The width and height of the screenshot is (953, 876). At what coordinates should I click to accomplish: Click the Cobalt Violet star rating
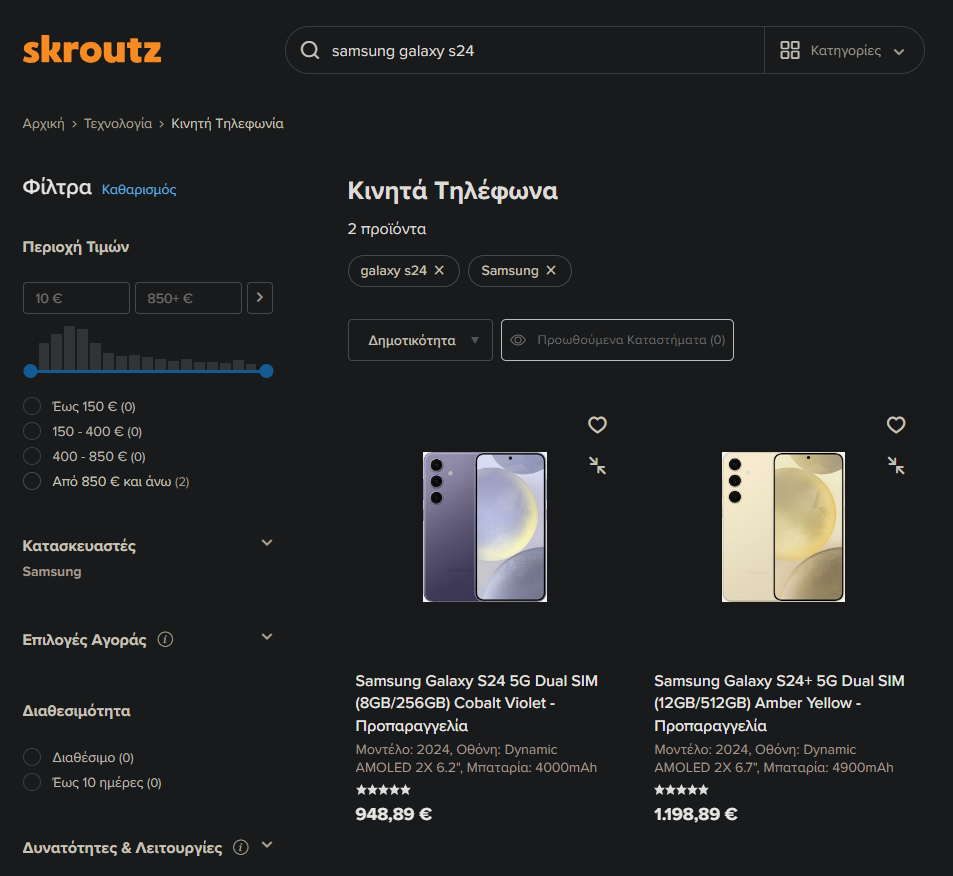pos(383,790)
